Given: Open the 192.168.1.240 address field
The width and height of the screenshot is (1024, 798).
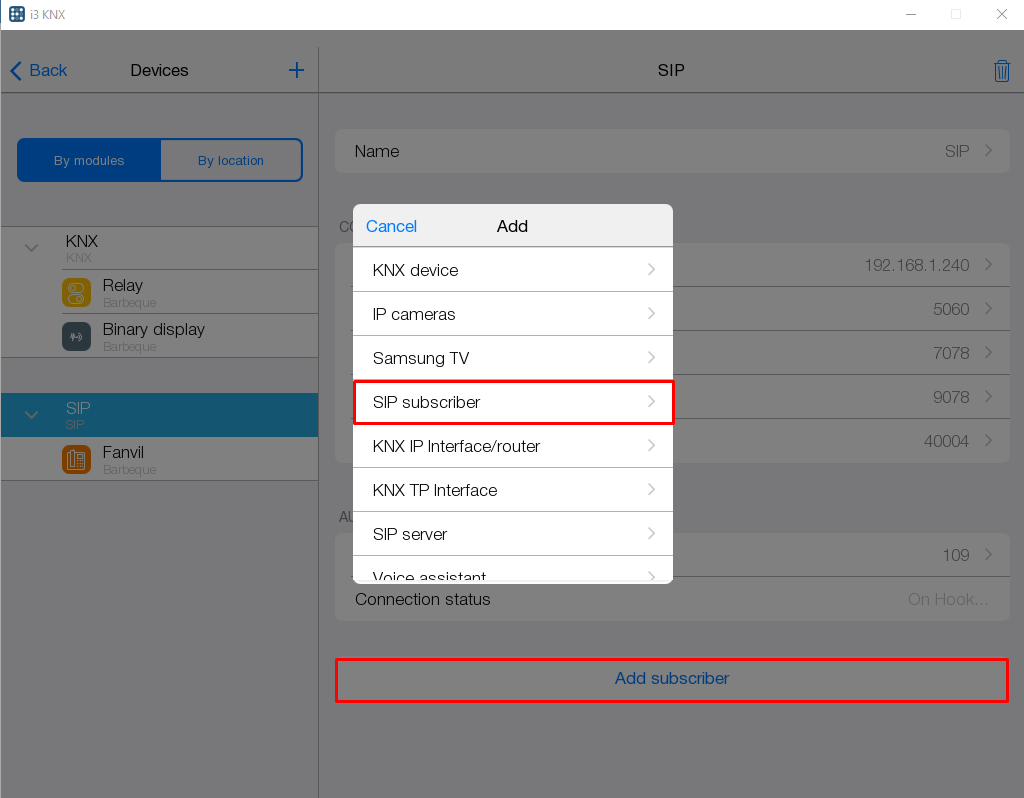Looking at the screenshot, I should coord(916,265).
